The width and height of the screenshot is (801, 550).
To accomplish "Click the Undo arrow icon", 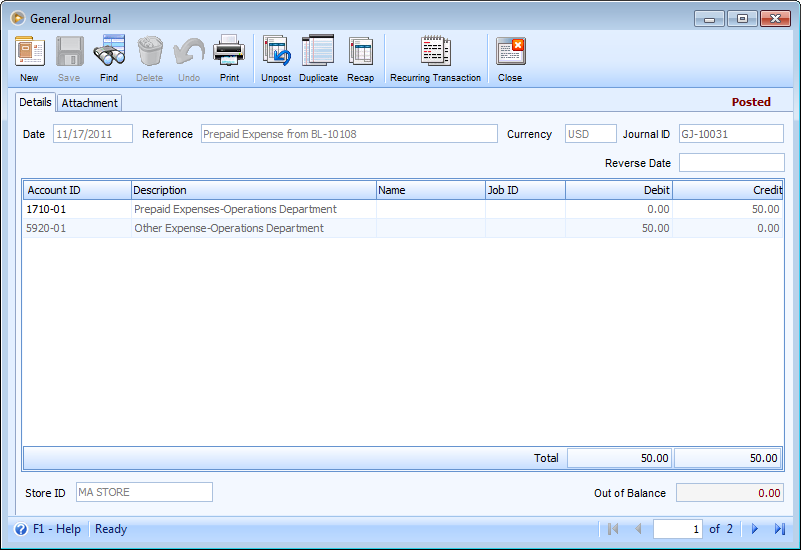I will click(189, 52).
